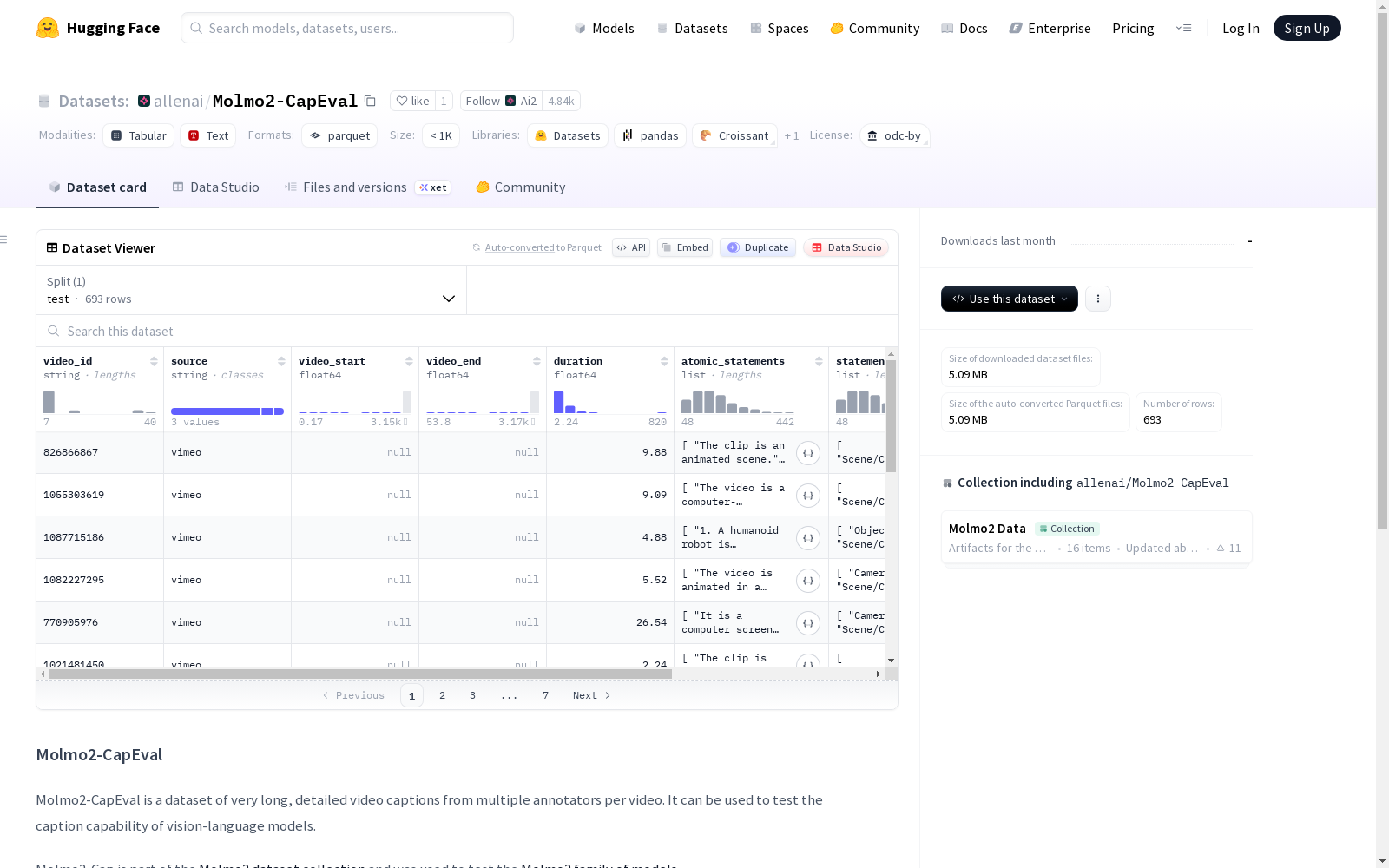This screenshot has width=1389, height=868.
Task: Sort by the duration column
Action: click(664, 361)
